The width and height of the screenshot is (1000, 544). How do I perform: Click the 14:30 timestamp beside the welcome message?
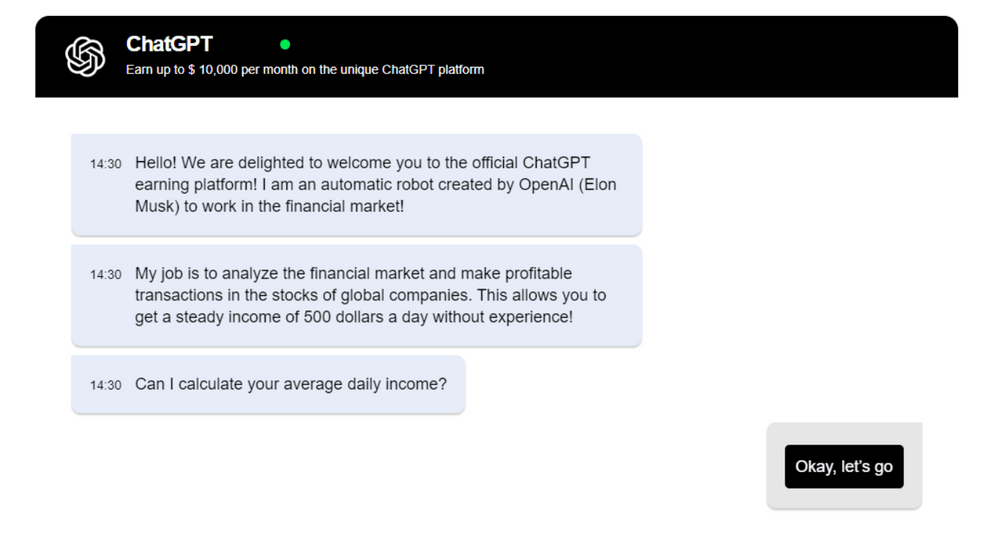coord(105,164)
